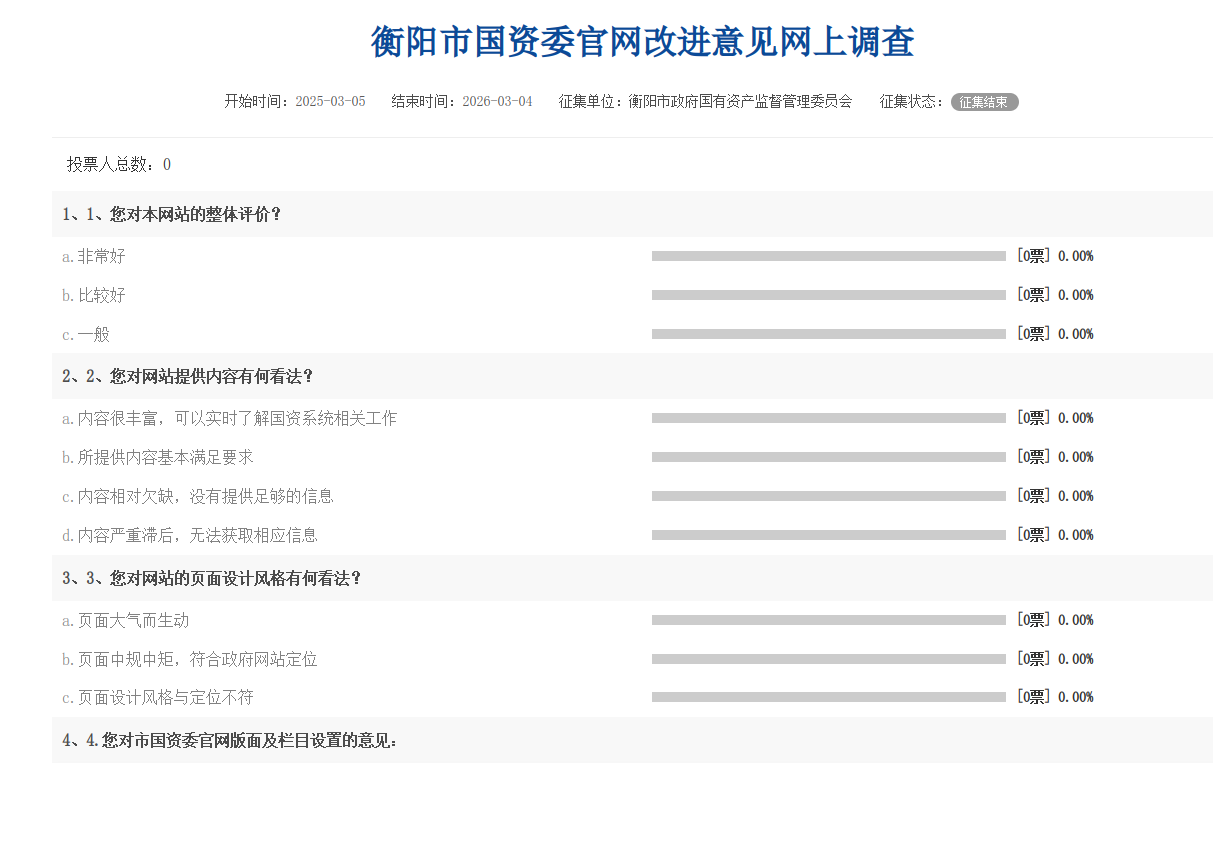Click question 4 heading about 版面及栏目设置
This screenshot has height=843, width=1213.
point(230,741)
